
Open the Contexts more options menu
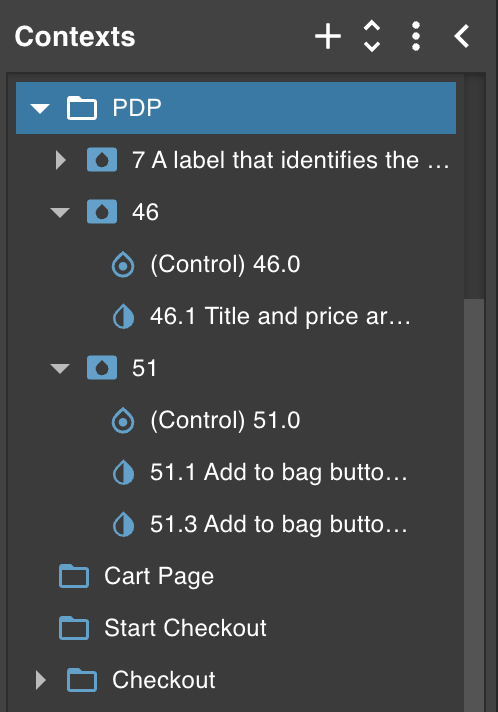(415, 36)
